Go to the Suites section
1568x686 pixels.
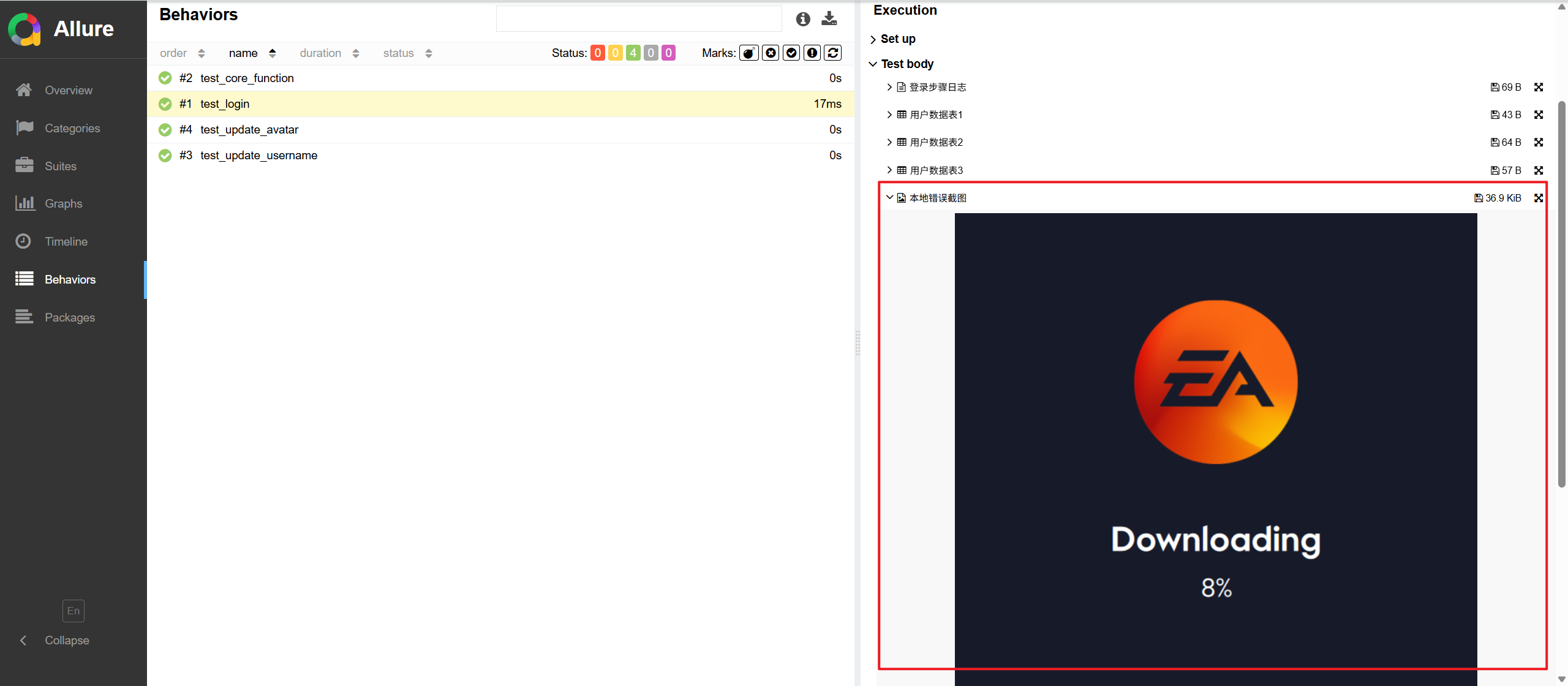[61, 166]
